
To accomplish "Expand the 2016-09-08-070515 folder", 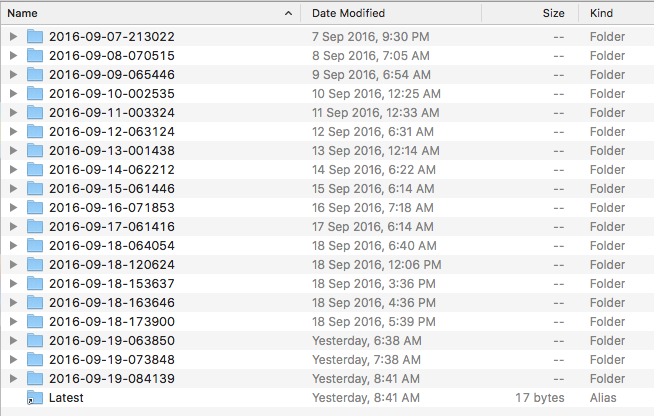I will click(x=13, y=56).
